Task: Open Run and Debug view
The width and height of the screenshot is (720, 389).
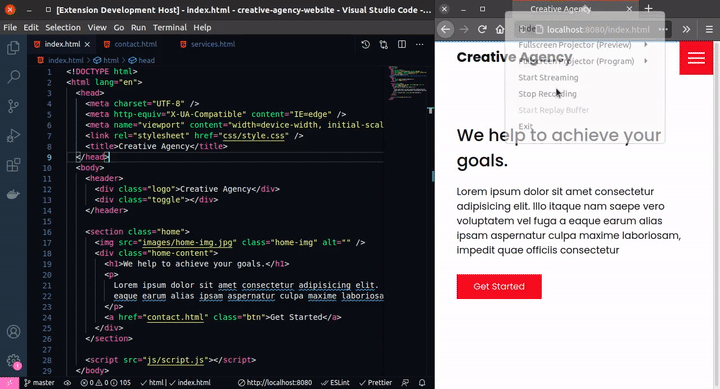Action: point(13,135)
